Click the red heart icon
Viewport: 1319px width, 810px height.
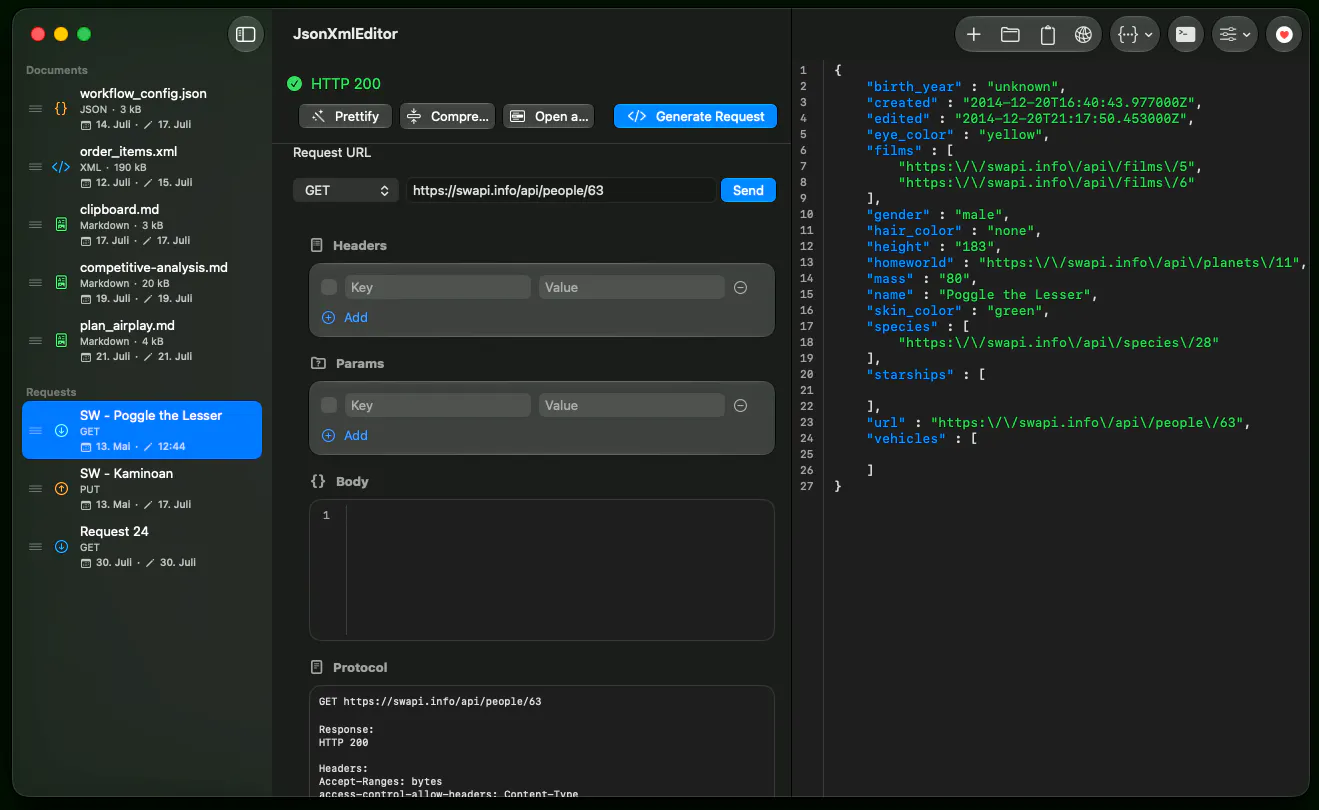(1284, 34)
